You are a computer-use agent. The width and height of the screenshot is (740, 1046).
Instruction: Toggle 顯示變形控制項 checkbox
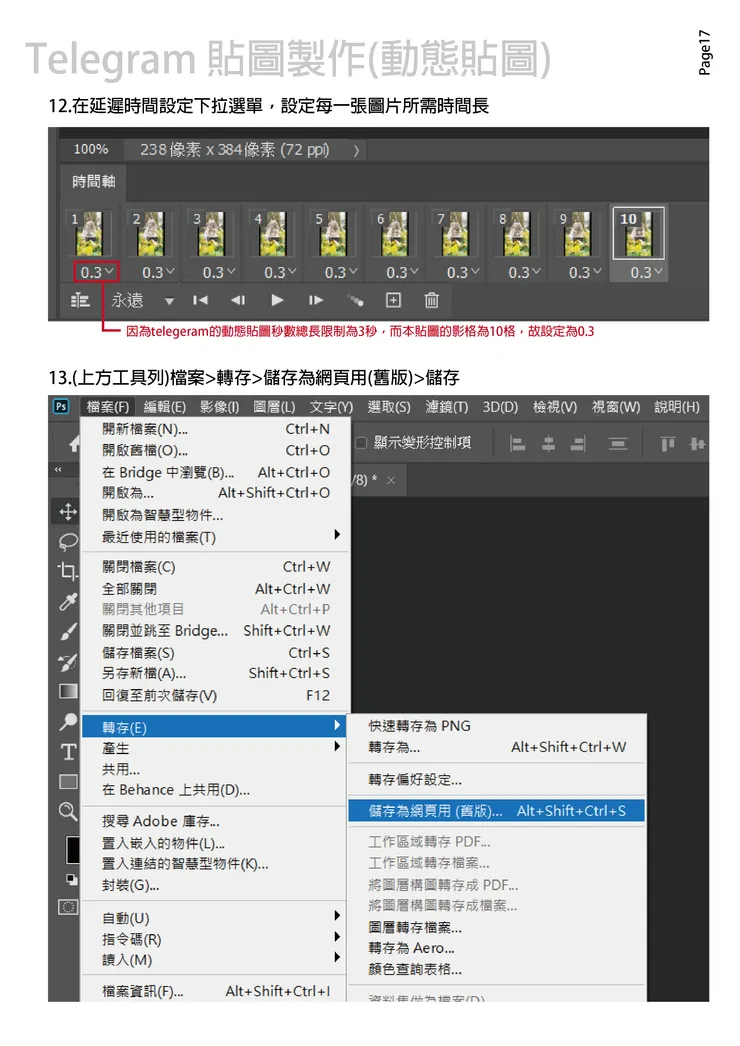coord(361,443)
